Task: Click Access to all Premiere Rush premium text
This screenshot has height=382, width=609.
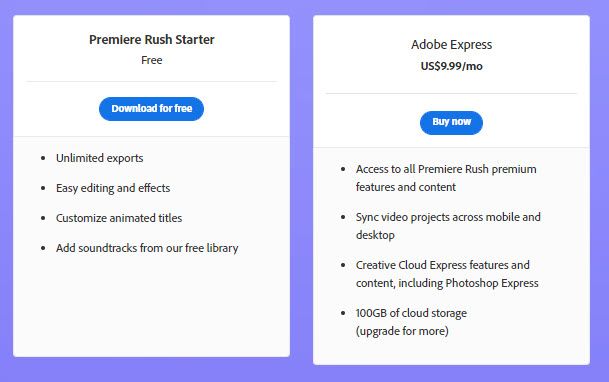Action: 446,169
